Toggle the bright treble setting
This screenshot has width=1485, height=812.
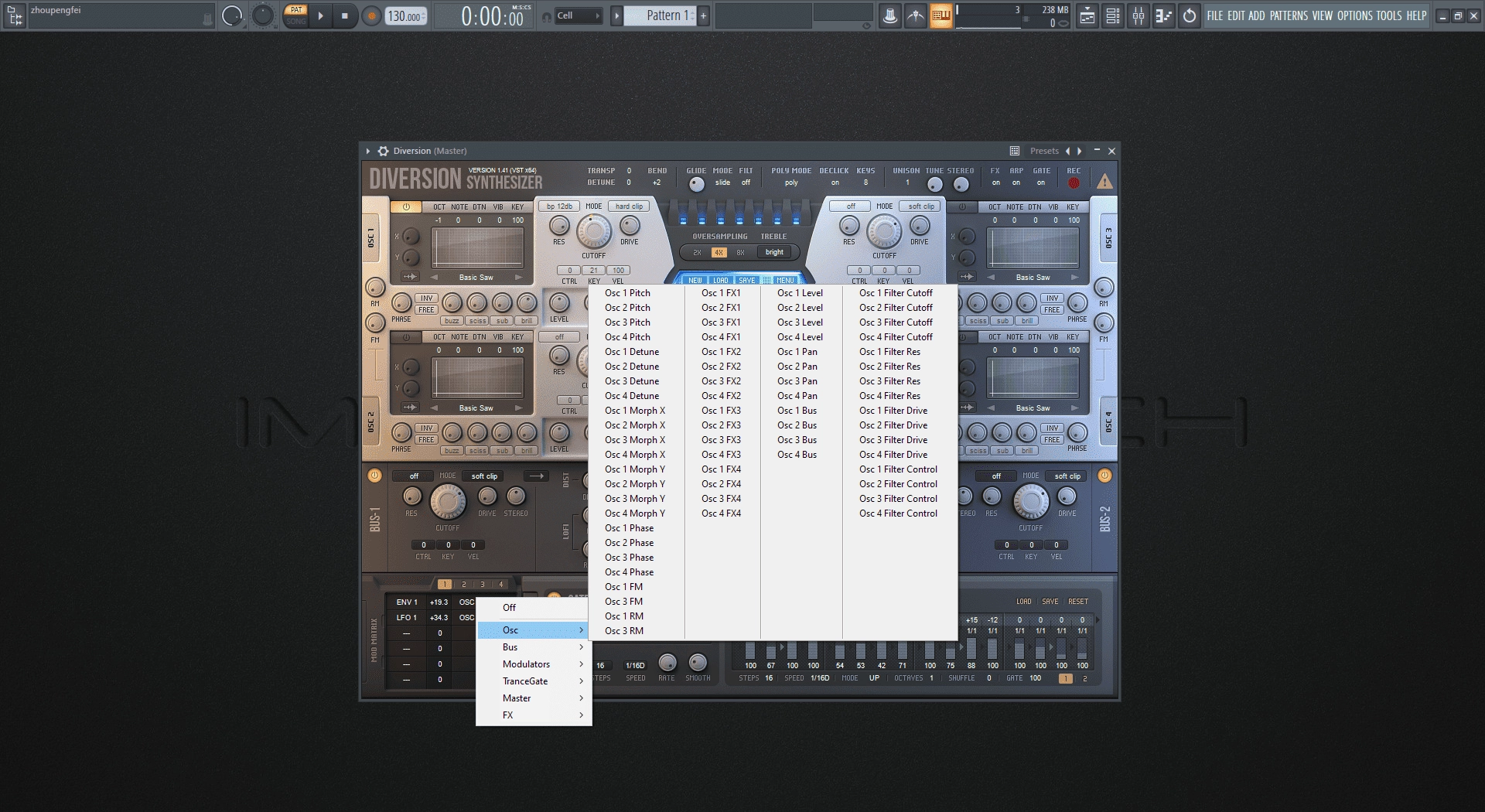tap(774, 252)
